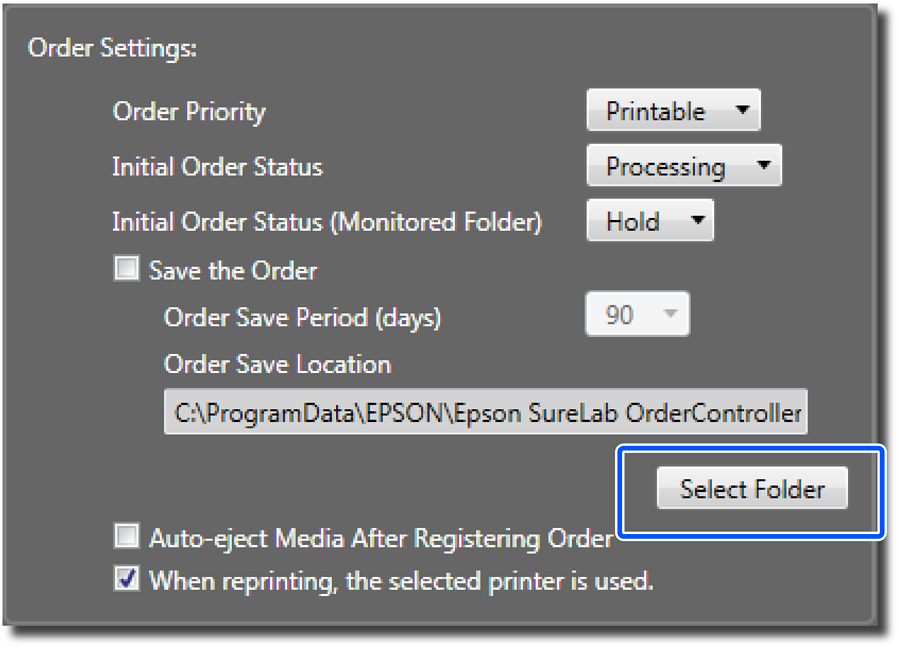The height and width of the screenshot is (648, 899).
Task: Click the Order Settings heading
Action: [112, 48]
